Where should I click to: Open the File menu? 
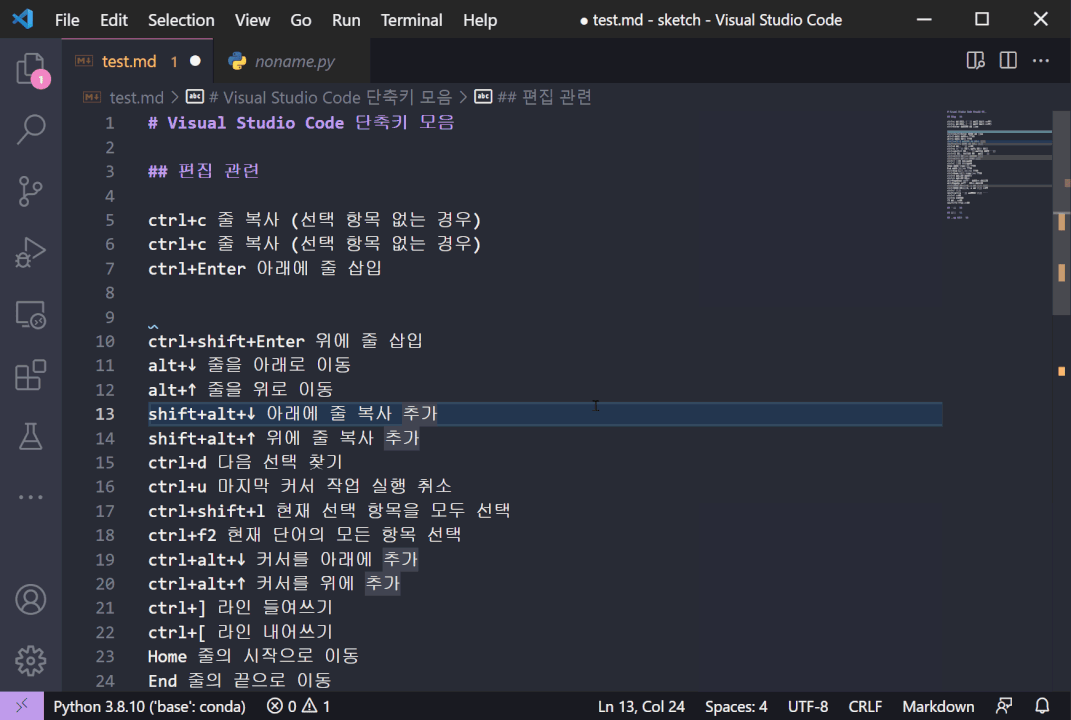[x=67, y=20]
